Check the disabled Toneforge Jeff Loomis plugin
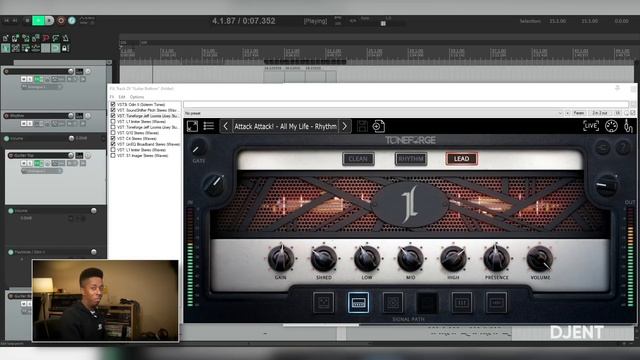The height and width of the screenshot is (360, 640). 113,127
